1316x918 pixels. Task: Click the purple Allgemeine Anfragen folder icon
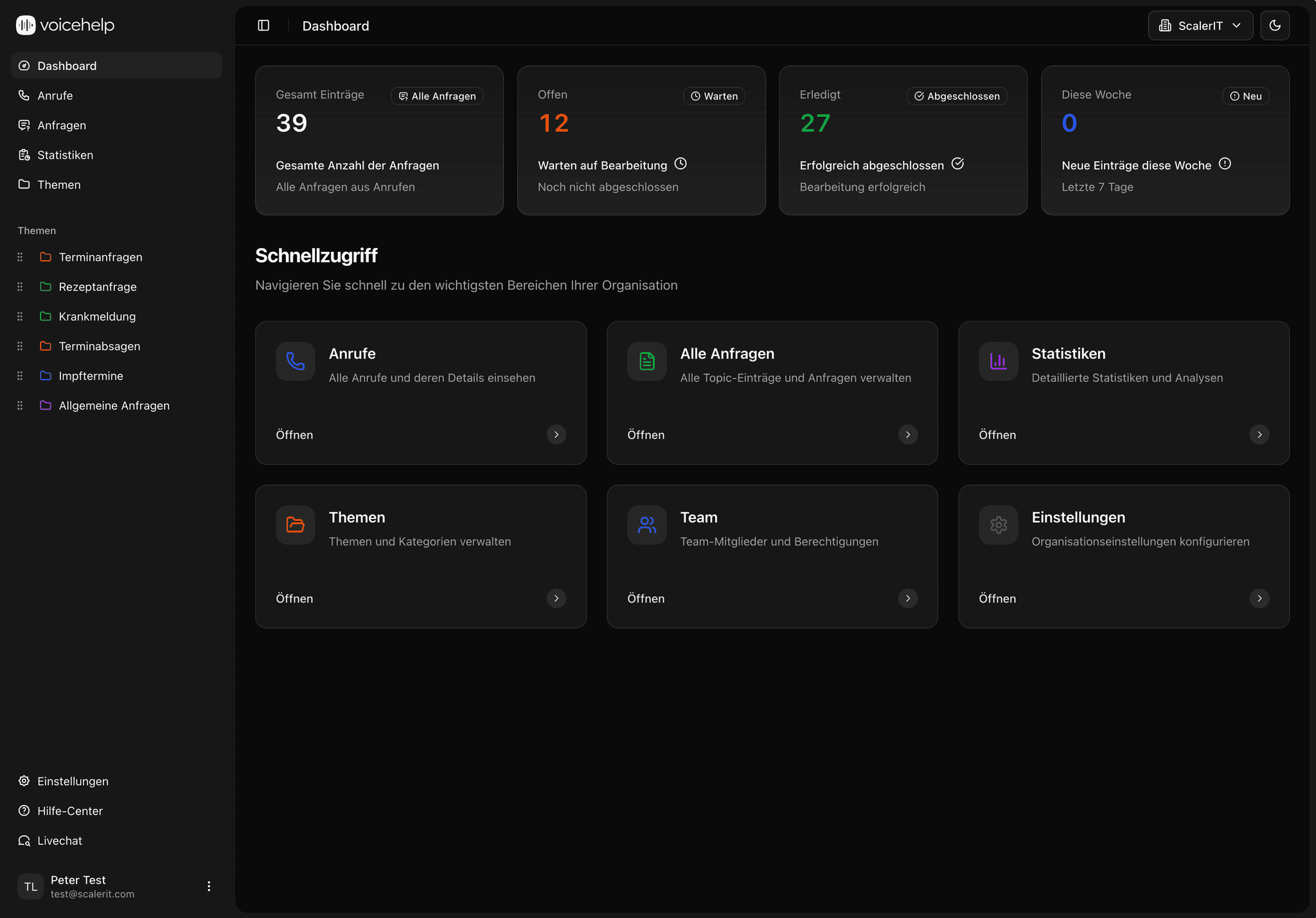click(46, 405)
